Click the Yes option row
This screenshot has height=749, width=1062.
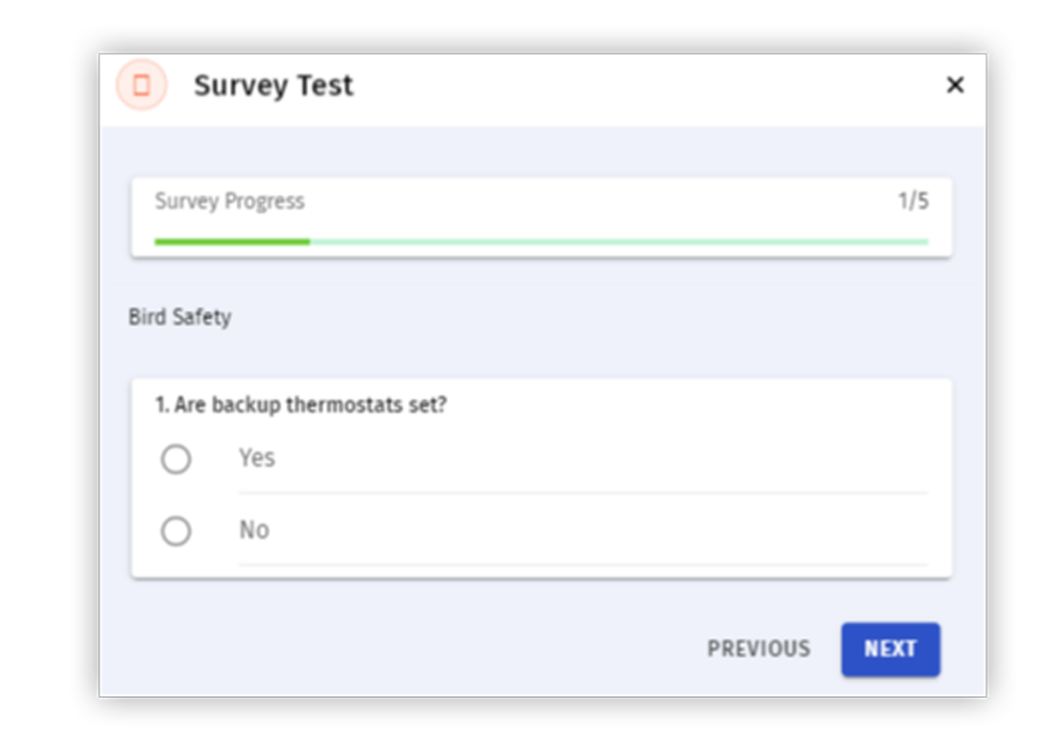click(544, 459)
